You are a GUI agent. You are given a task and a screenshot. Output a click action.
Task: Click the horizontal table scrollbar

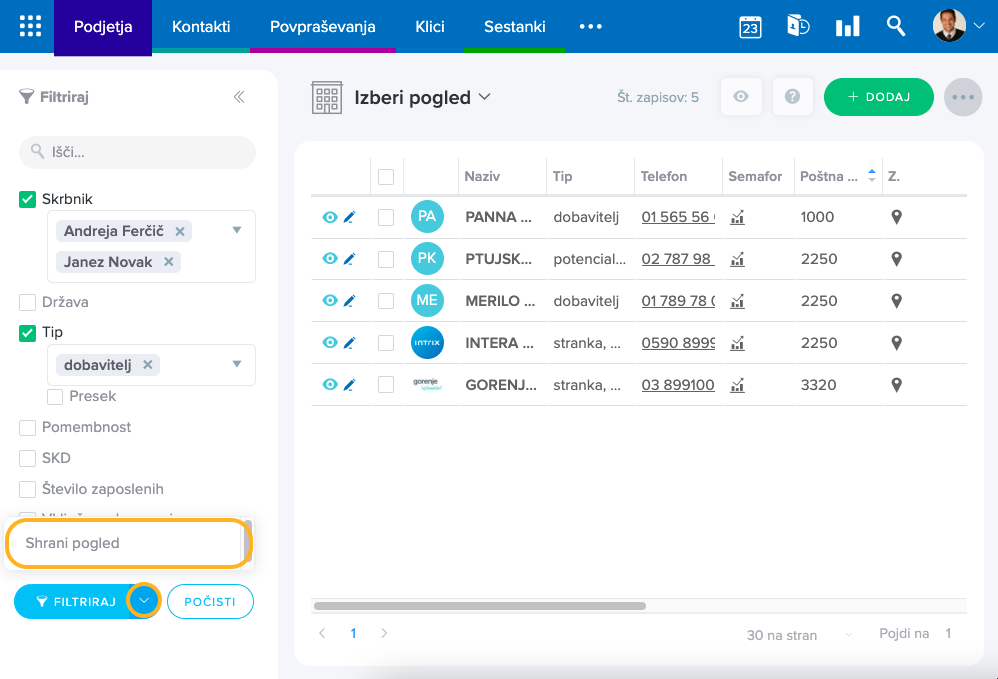point(480,606)
